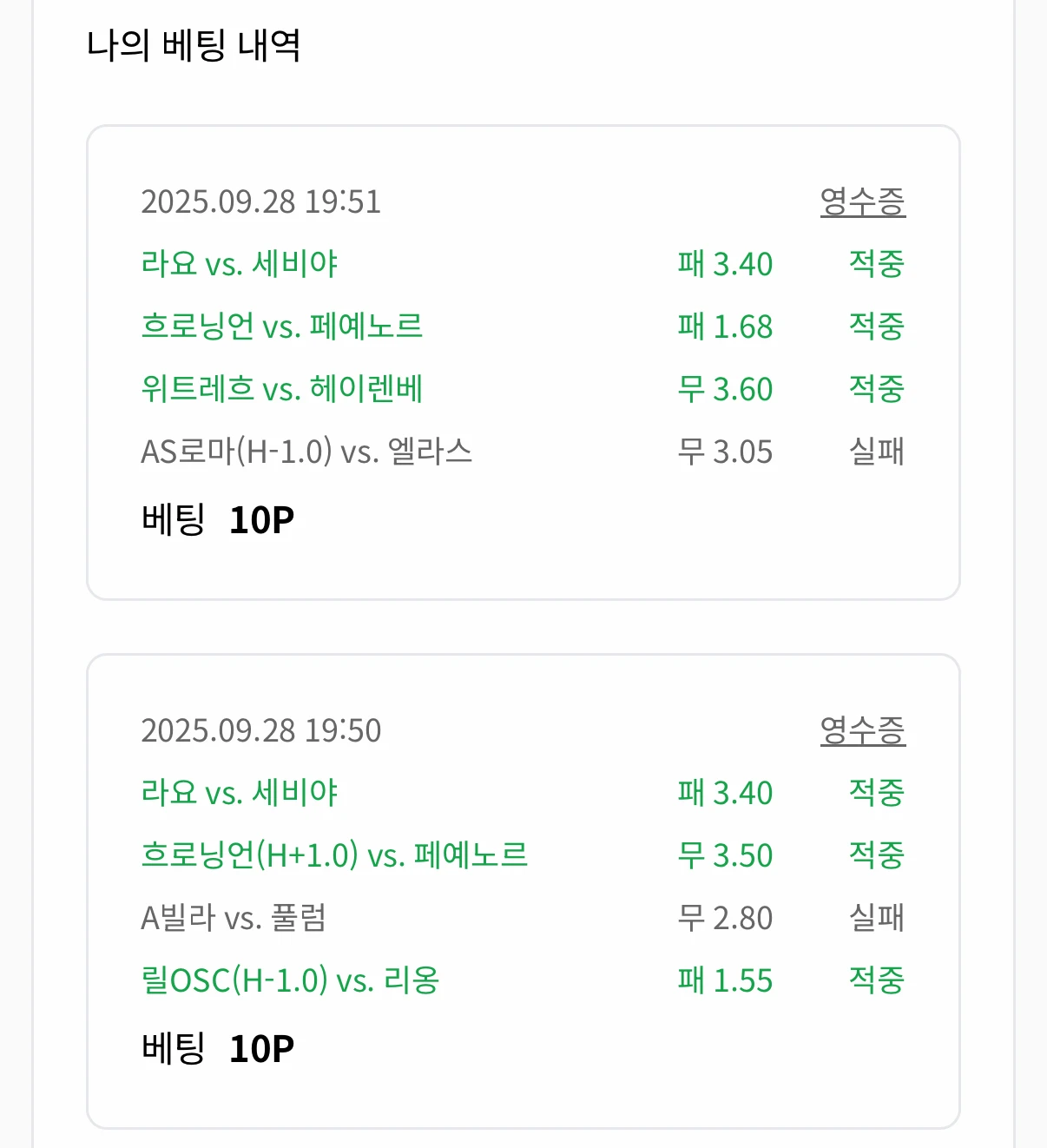Click the 위트레흐 vs. 헤이렌베 match row
The height and width of the screenshot is (1148, 1047).
281,389
